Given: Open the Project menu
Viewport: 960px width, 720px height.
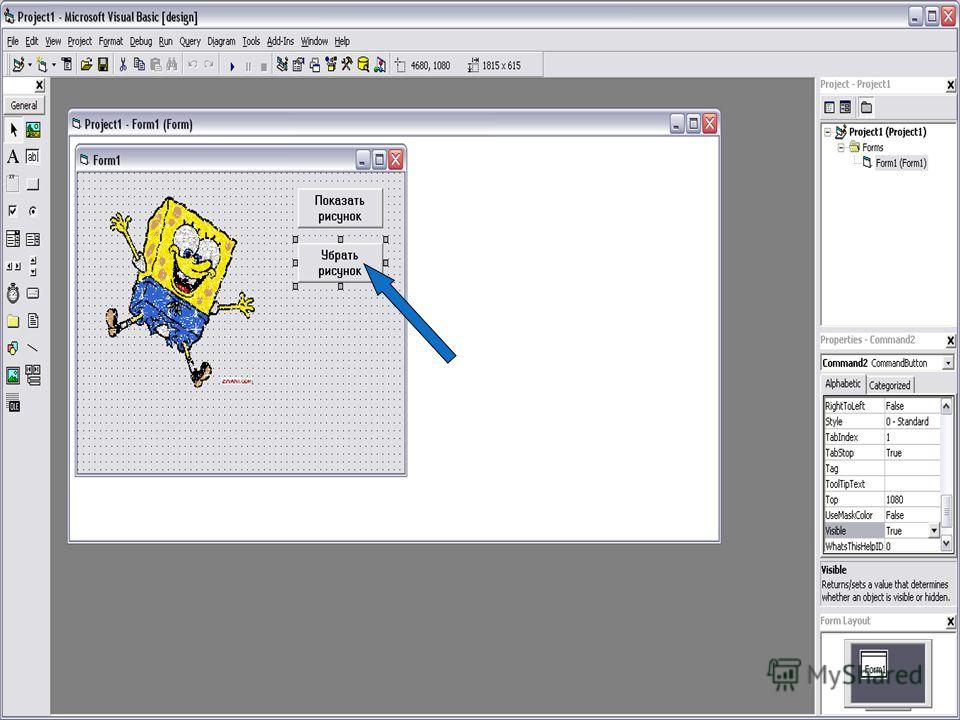Looking at the screenshot, I should (x=80, y=42).
